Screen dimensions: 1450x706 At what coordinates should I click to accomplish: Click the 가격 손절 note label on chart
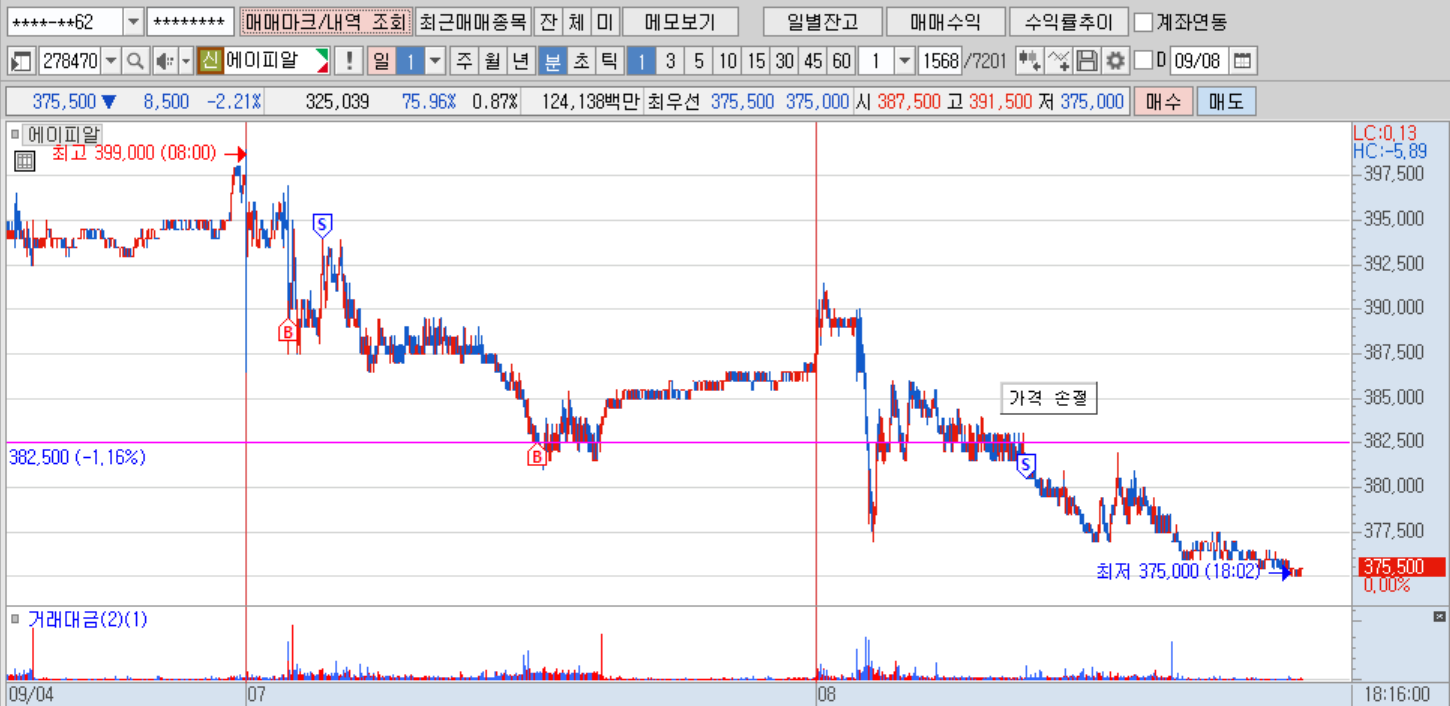point(1049,398)
